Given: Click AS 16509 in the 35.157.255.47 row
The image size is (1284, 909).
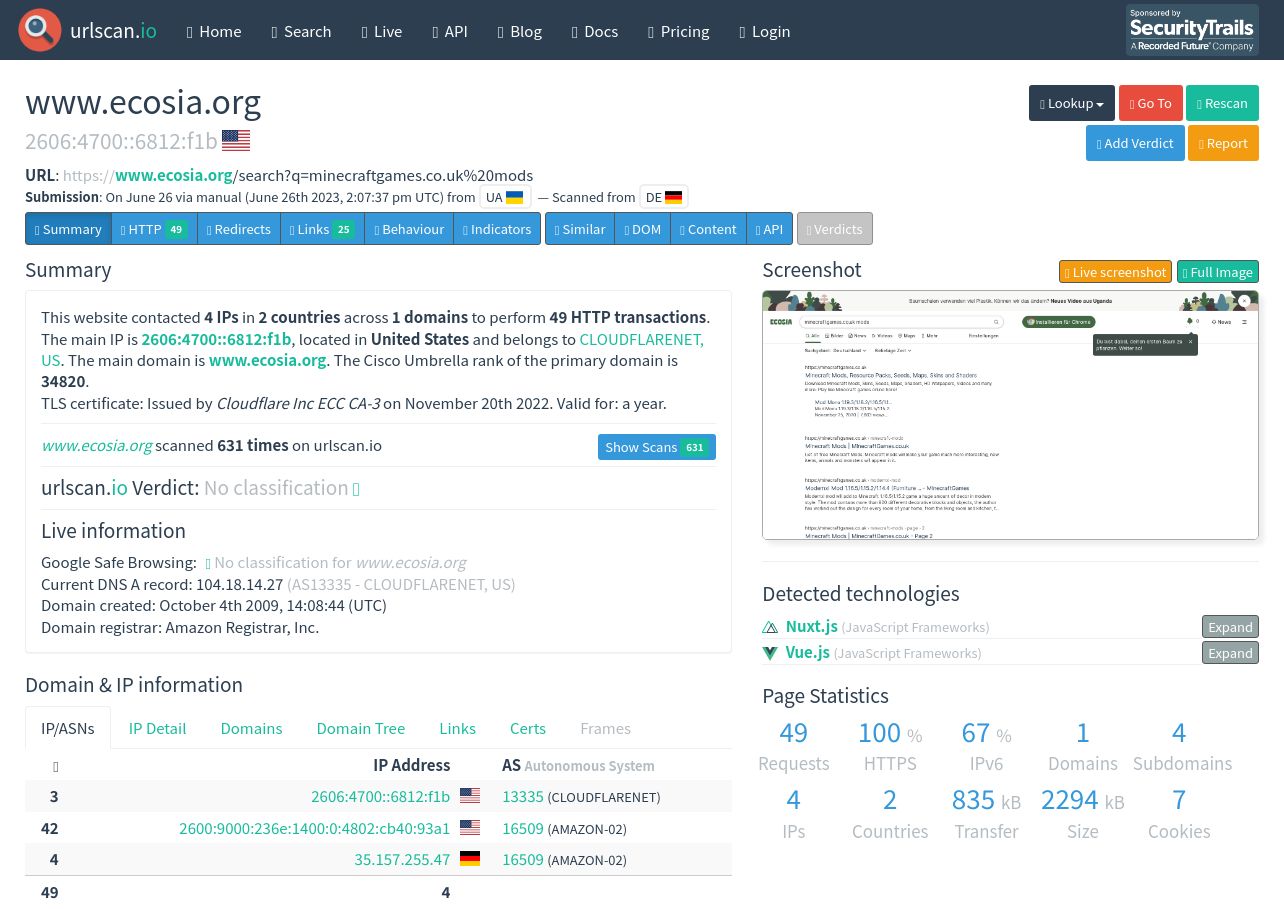Looking at the screenshot, I should click(x=523, y=859).
